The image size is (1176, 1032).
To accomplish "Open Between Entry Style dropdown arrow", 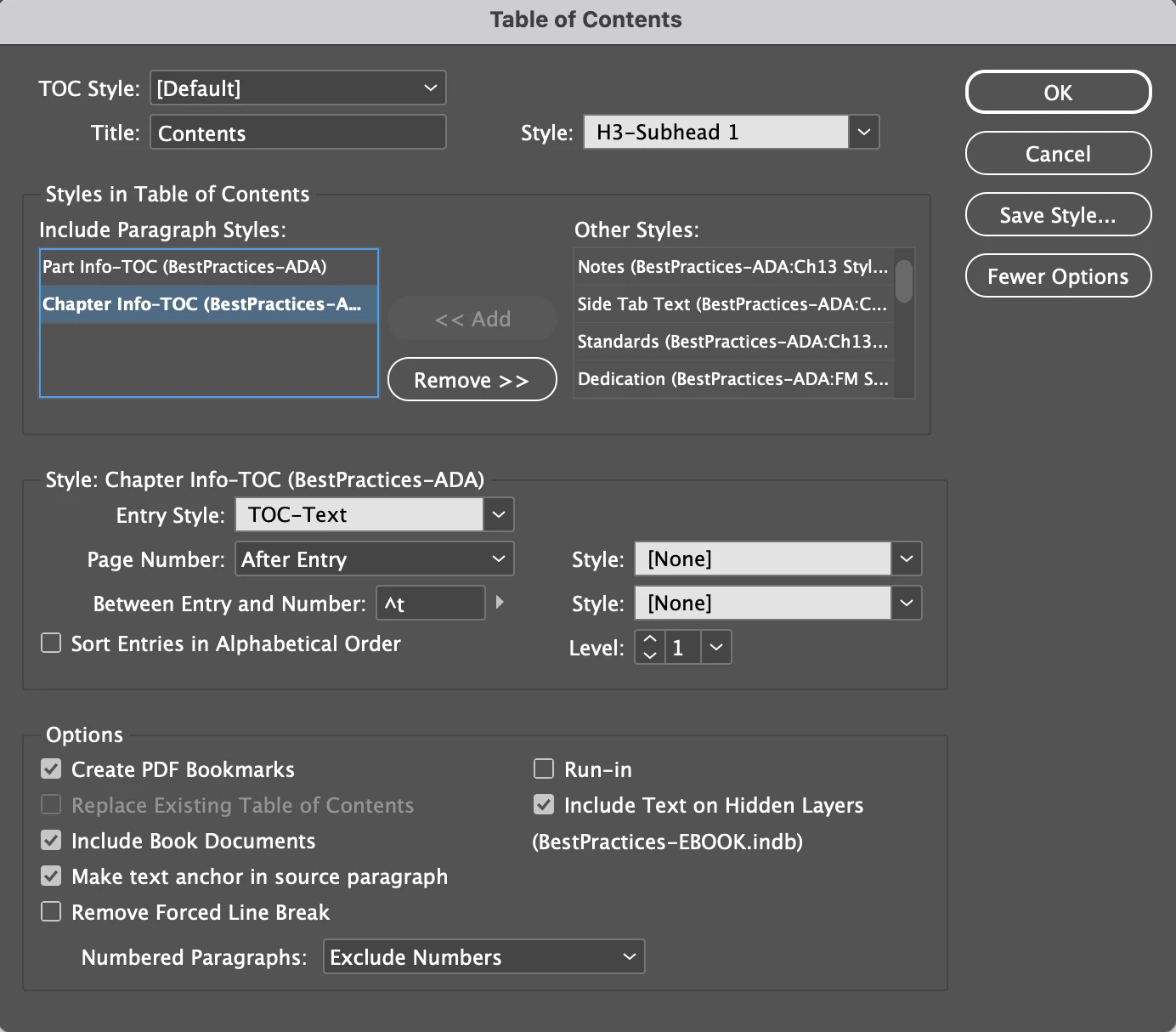I will [907, 603].
